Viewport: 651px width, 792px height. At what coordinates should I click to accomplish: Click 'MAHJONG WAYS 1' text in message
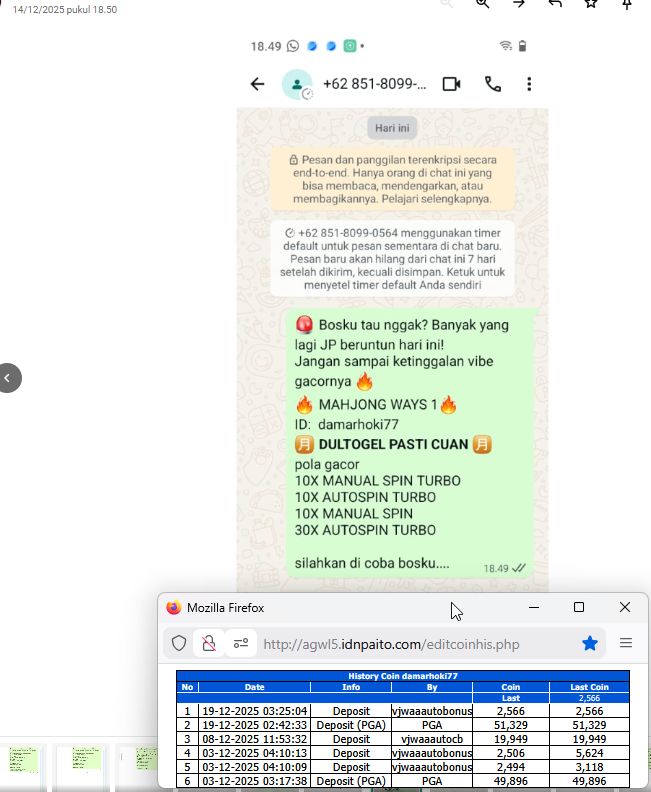(x=378, y=405)
